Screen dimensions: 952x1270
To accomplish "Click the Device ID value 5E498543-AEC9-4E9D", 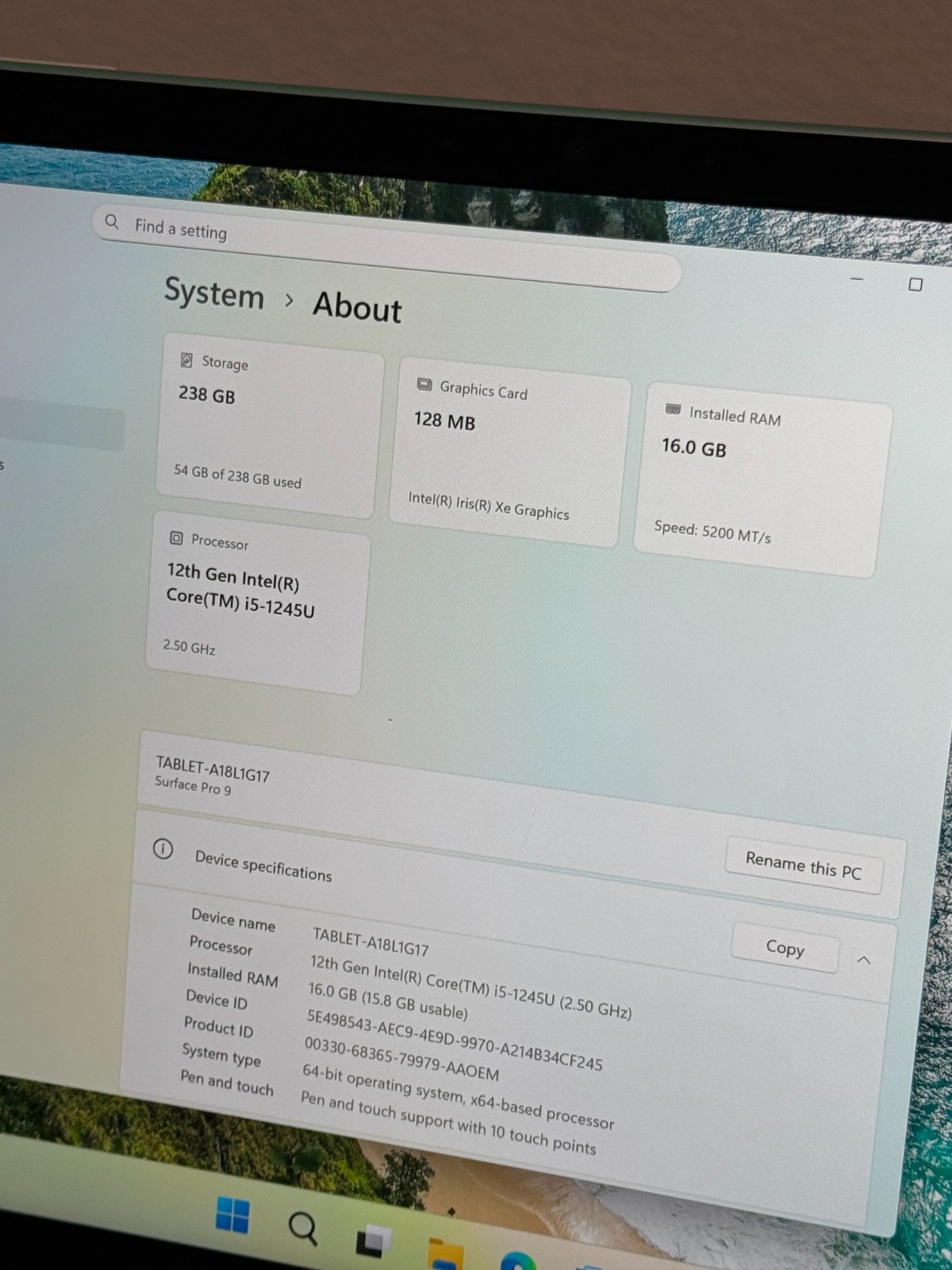I will pyautogui.click(x=455, y=1040).
